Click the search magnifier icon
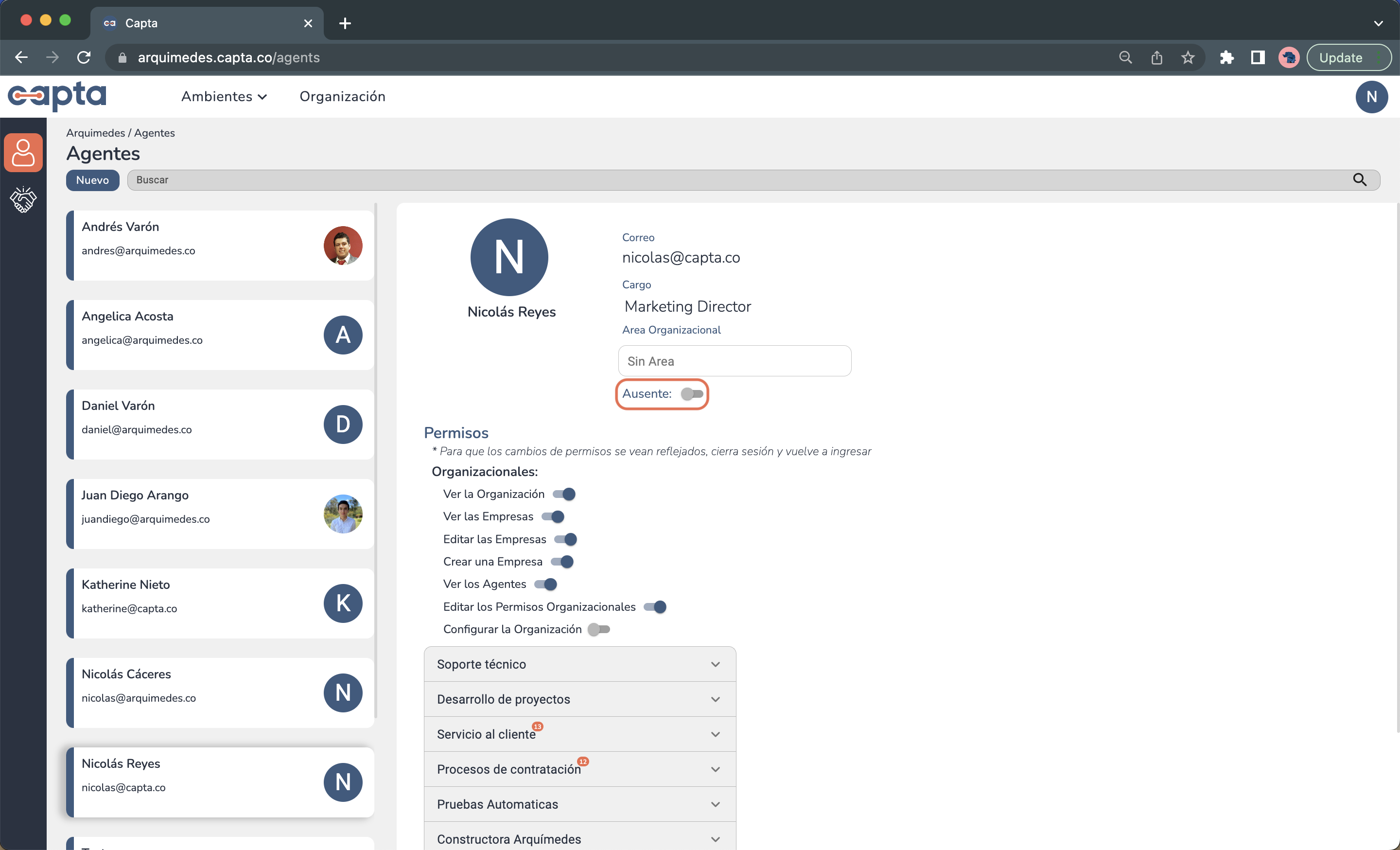This screenshot has height=850, width=1400. coord(1359,180)
